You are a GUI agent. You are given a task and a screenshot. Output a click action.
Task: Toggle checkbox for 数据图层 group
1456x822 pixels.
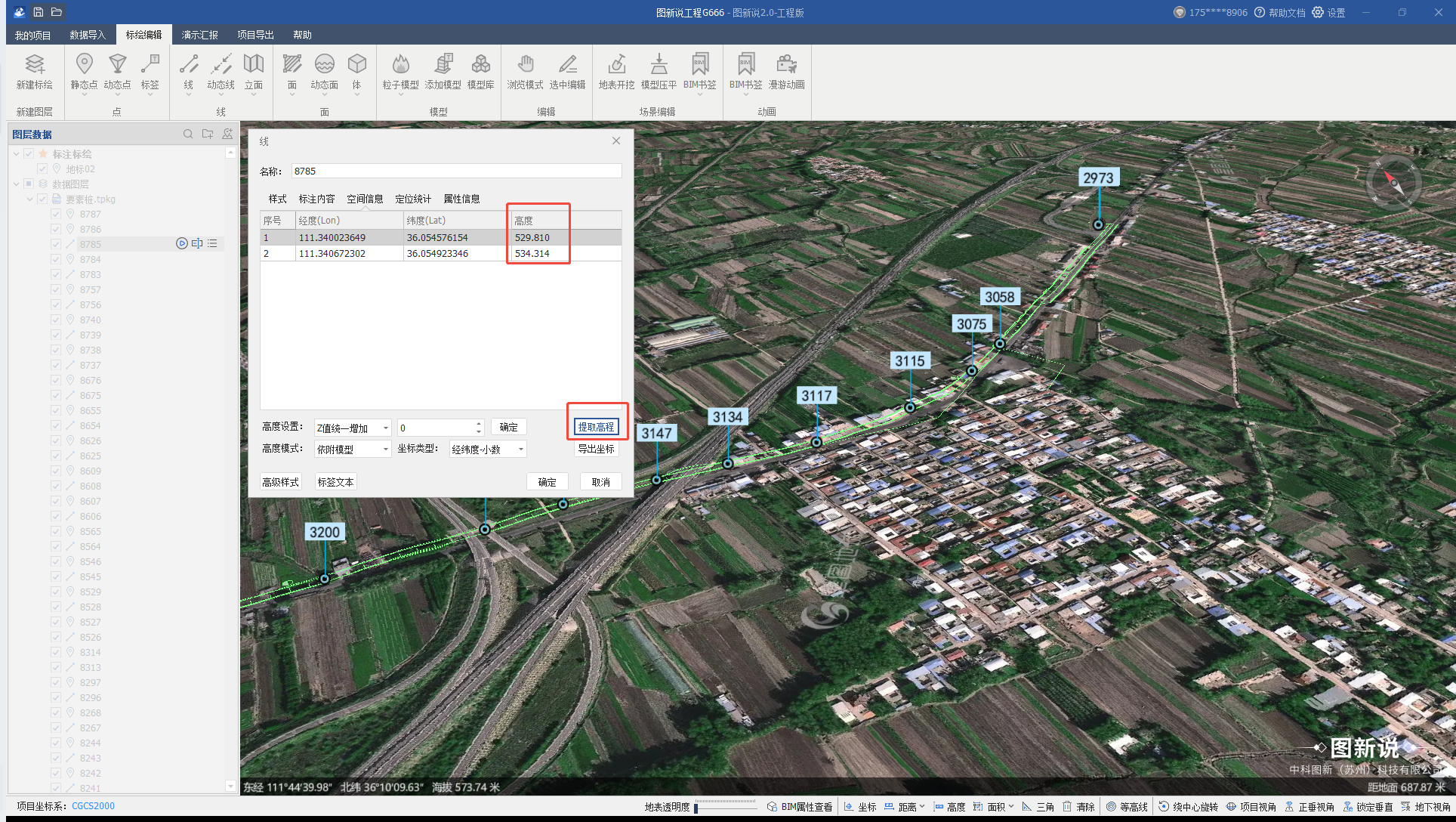[29, 184]
